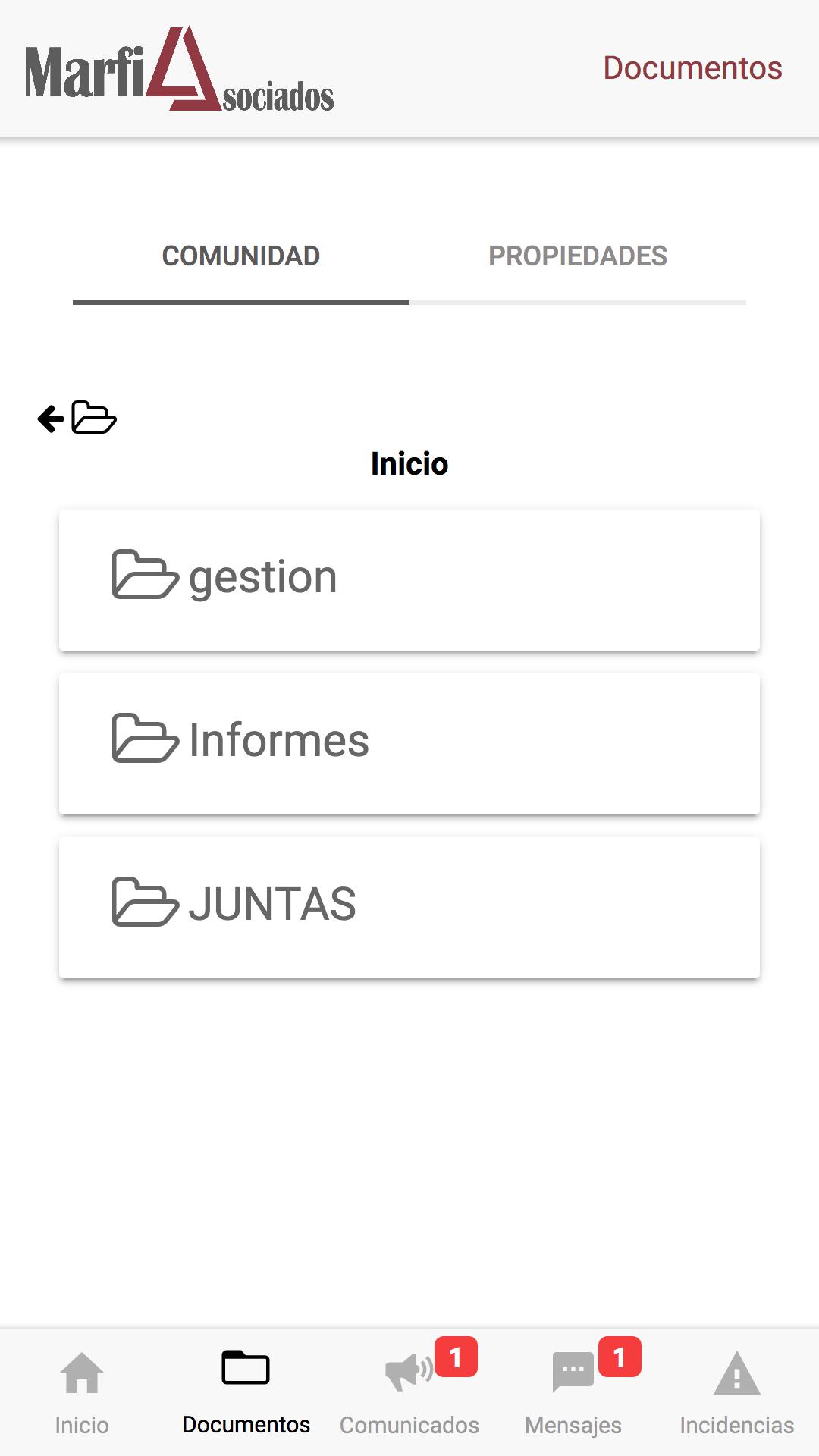Click the Comunicados notification badge
The image size is (819, 1456).
tap(456, 1357)
